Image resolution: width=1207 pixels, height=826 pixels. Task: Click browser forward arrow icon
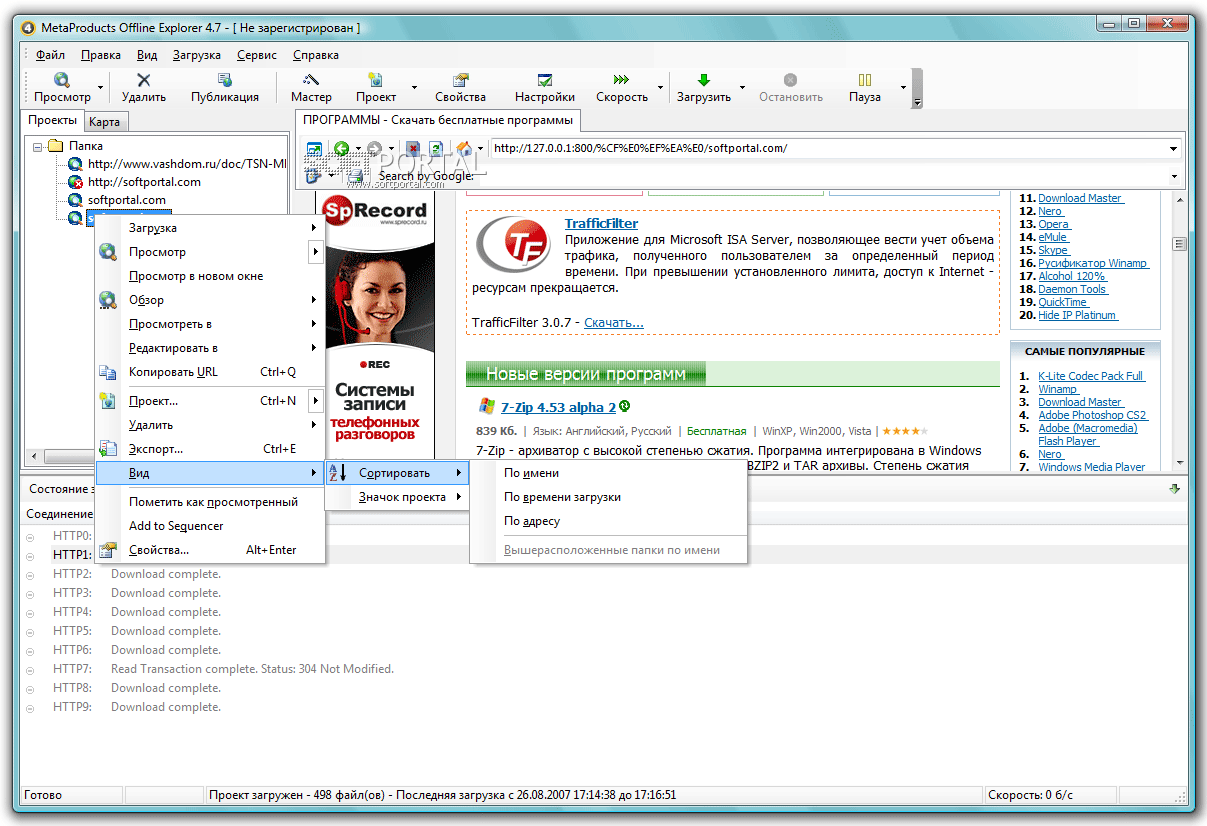point(374,149)
